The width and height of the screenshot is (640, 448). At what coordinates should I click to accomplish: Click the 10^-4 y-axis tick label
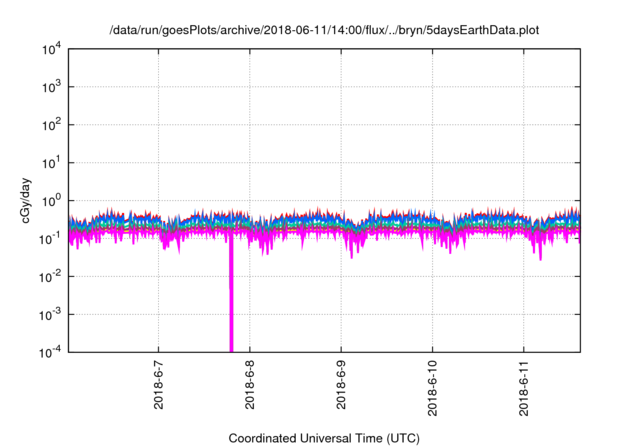(x=50, y=351)
